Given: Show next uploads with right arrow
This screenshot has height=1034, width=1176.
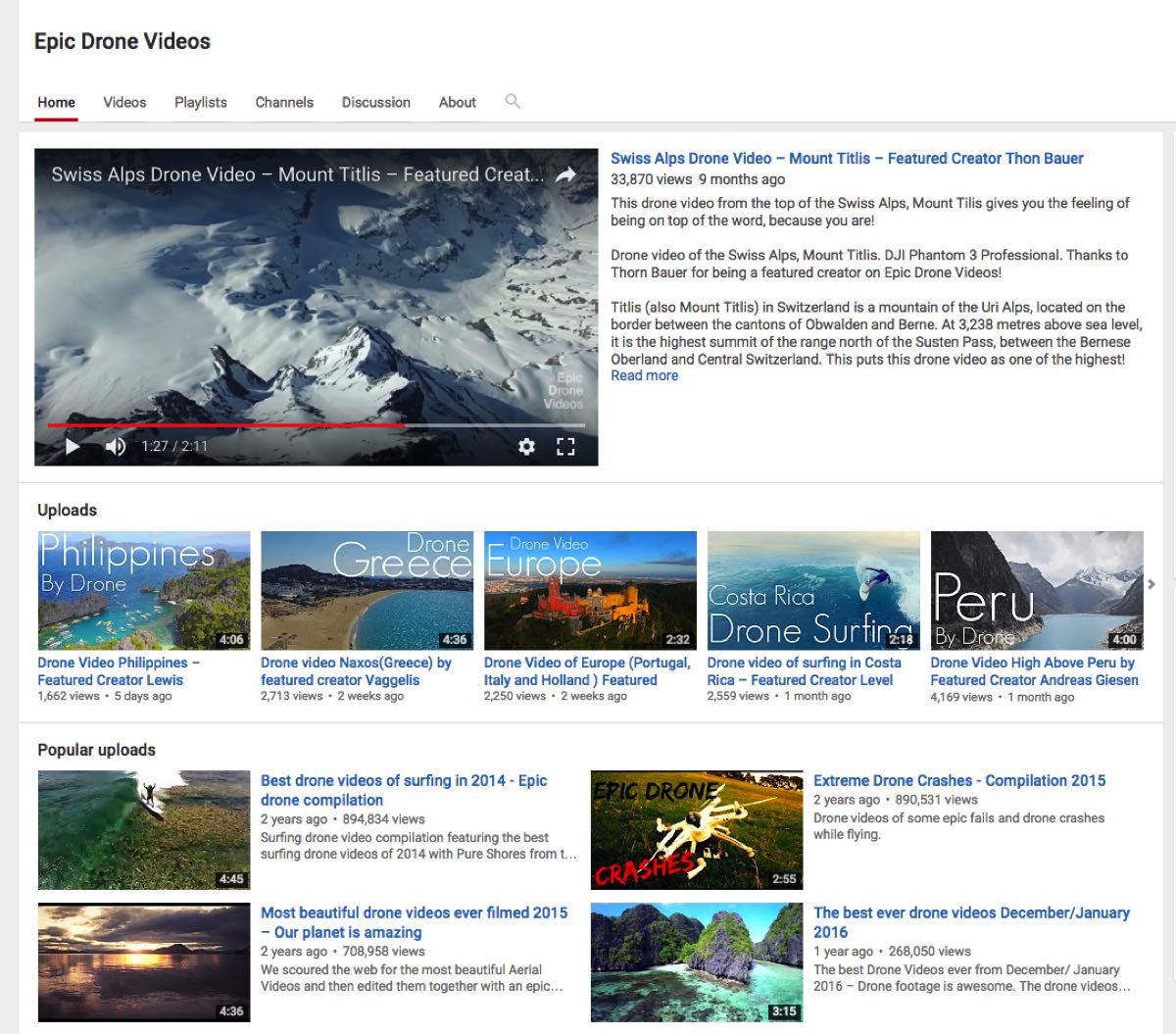Looking at the screenshot, I should (x=1151, y=584).
